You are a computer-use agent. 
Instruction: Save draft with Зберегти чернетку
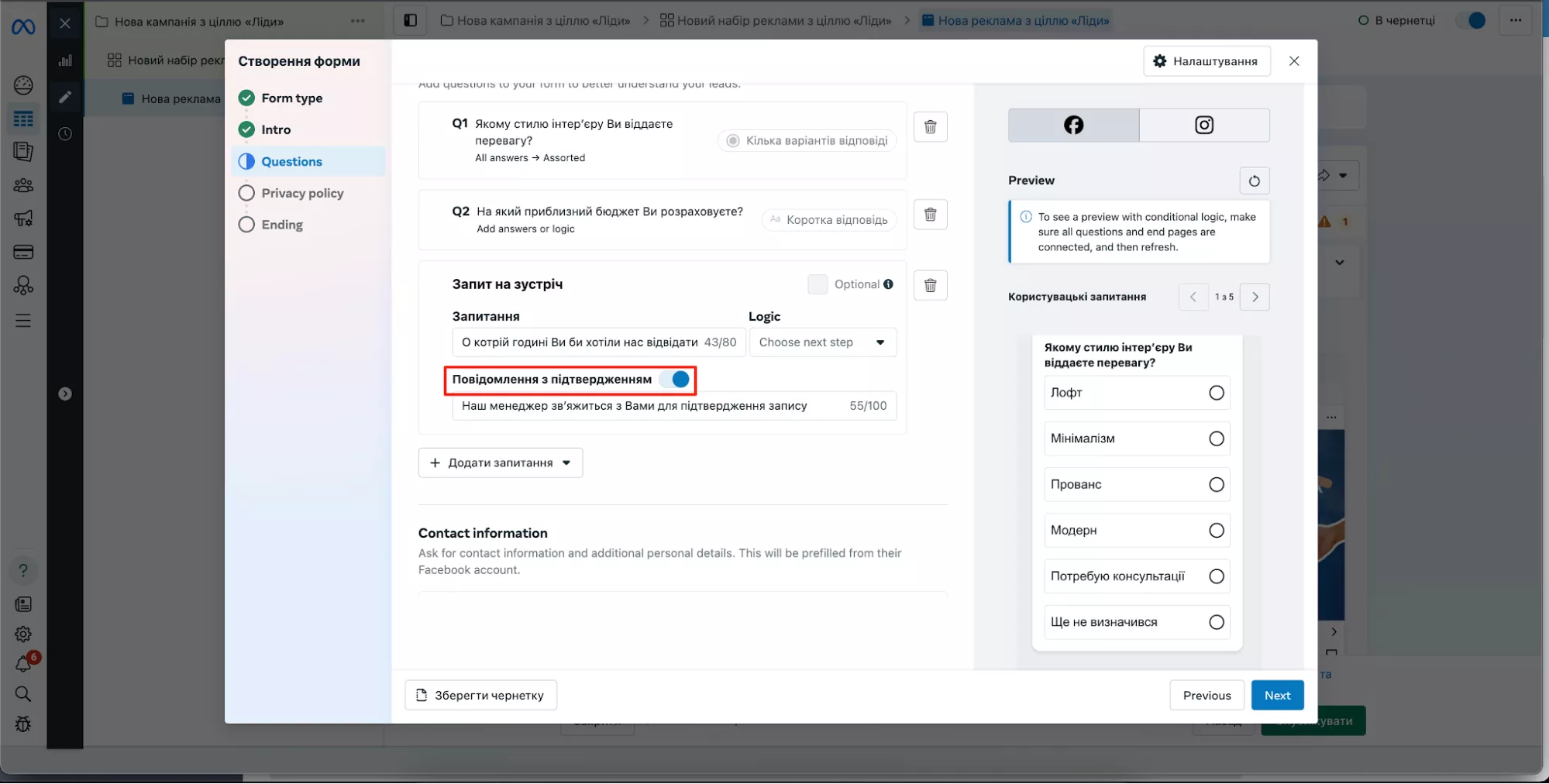480,695
